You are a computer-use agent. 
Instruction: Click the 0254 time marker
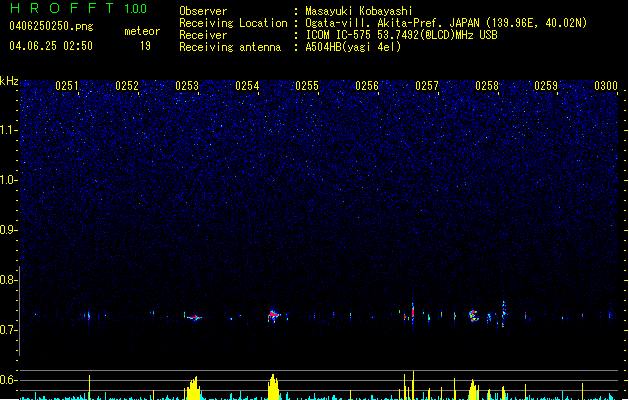[247, 86]
